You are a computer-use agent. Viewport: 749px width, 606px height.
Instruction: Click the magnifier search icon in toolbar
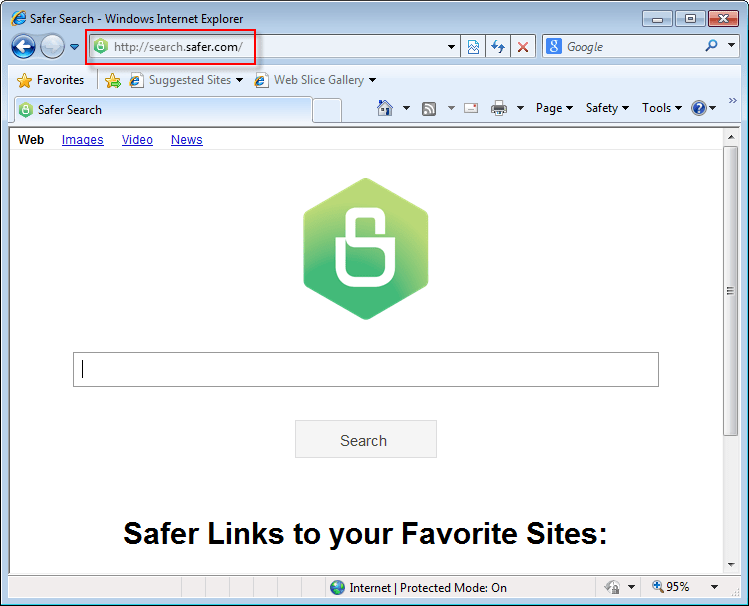[x=711, y=46]
